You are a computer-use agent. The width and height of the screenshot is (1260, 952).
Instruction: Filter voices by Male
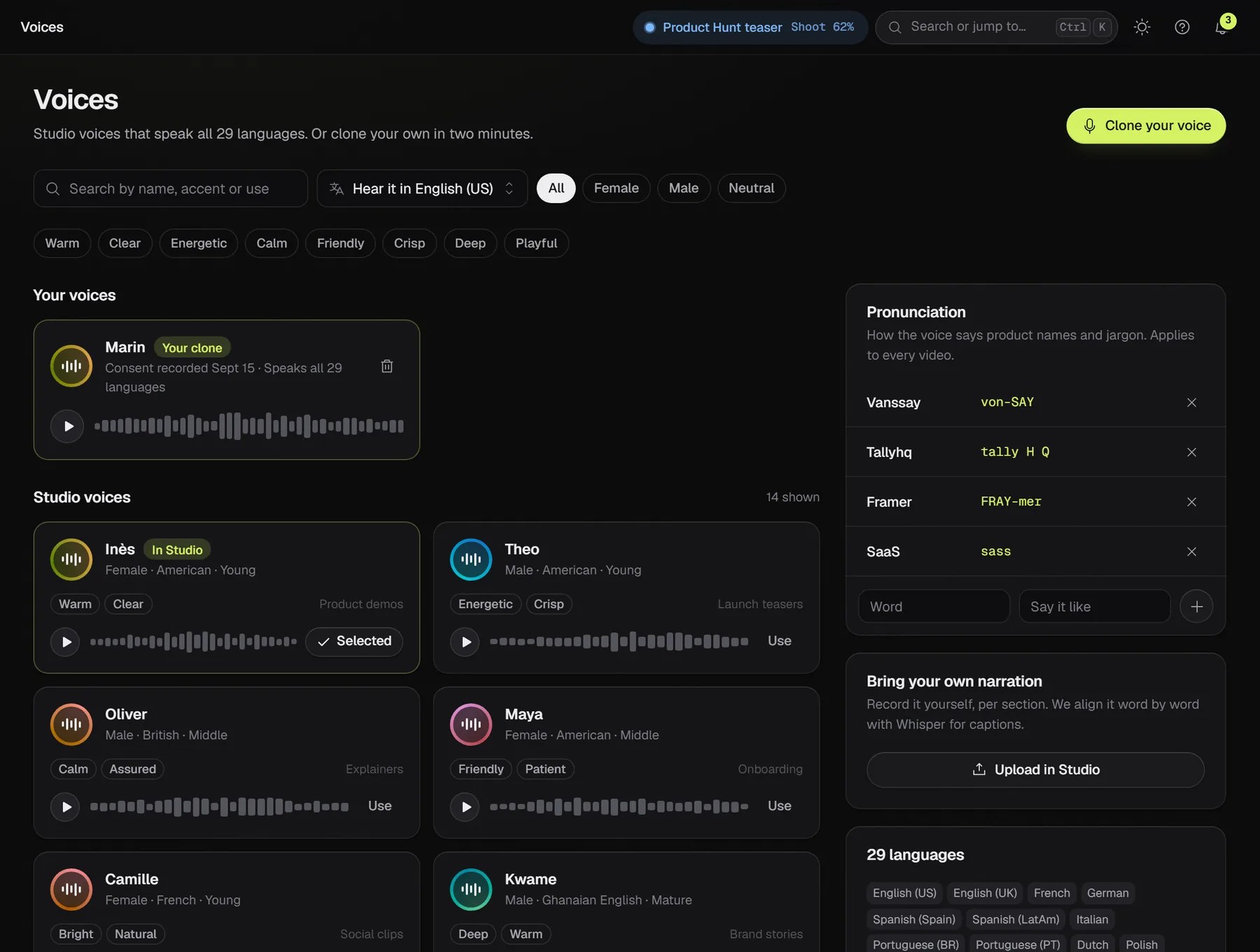click(683, 188)
